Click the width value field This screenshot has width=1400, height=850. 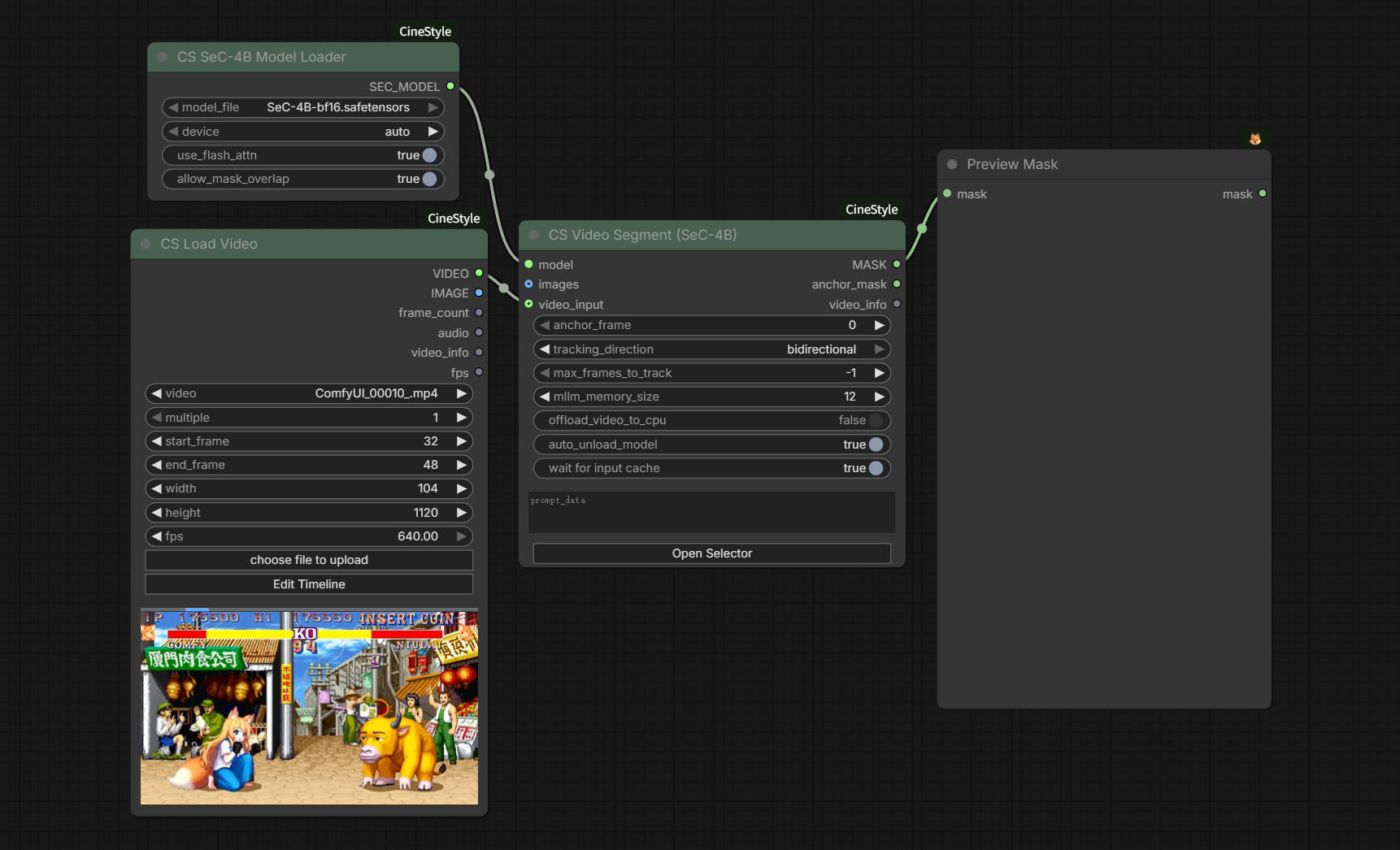pyautogui.click(x=309, y=488)
